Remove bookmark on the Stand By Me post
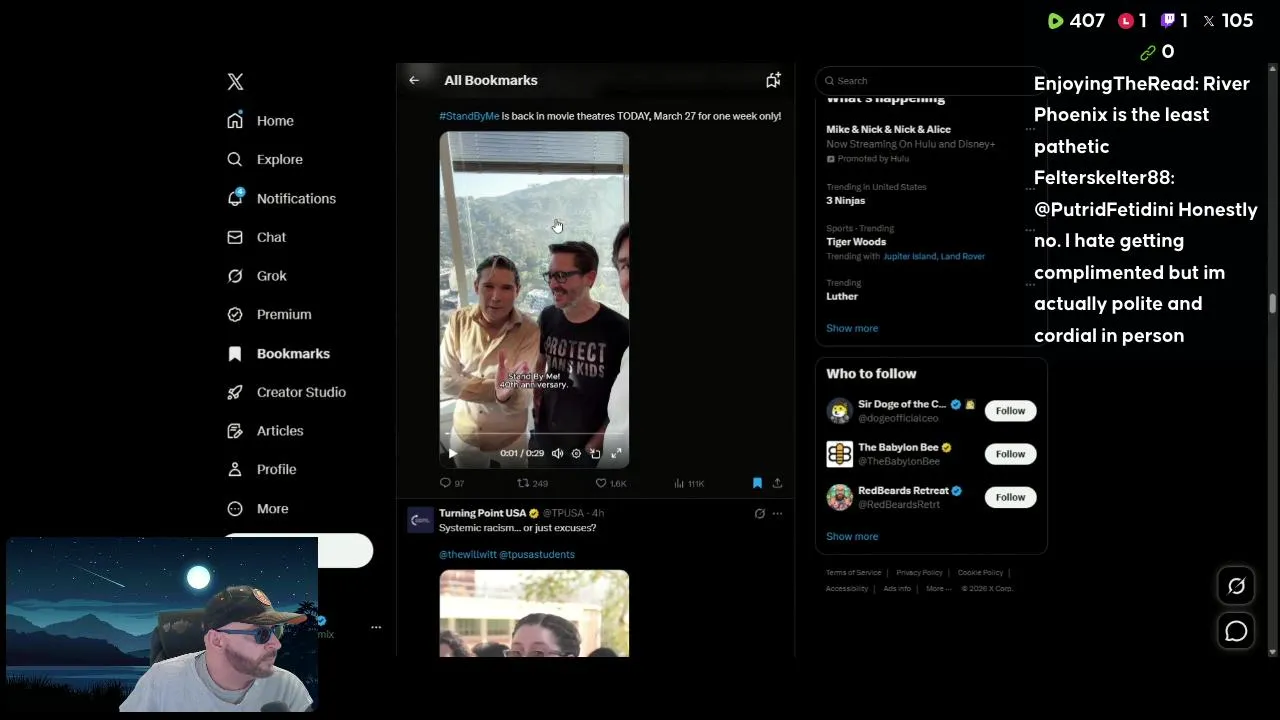This screenshot has height=720, width=1280. click(x=757, y=483)
